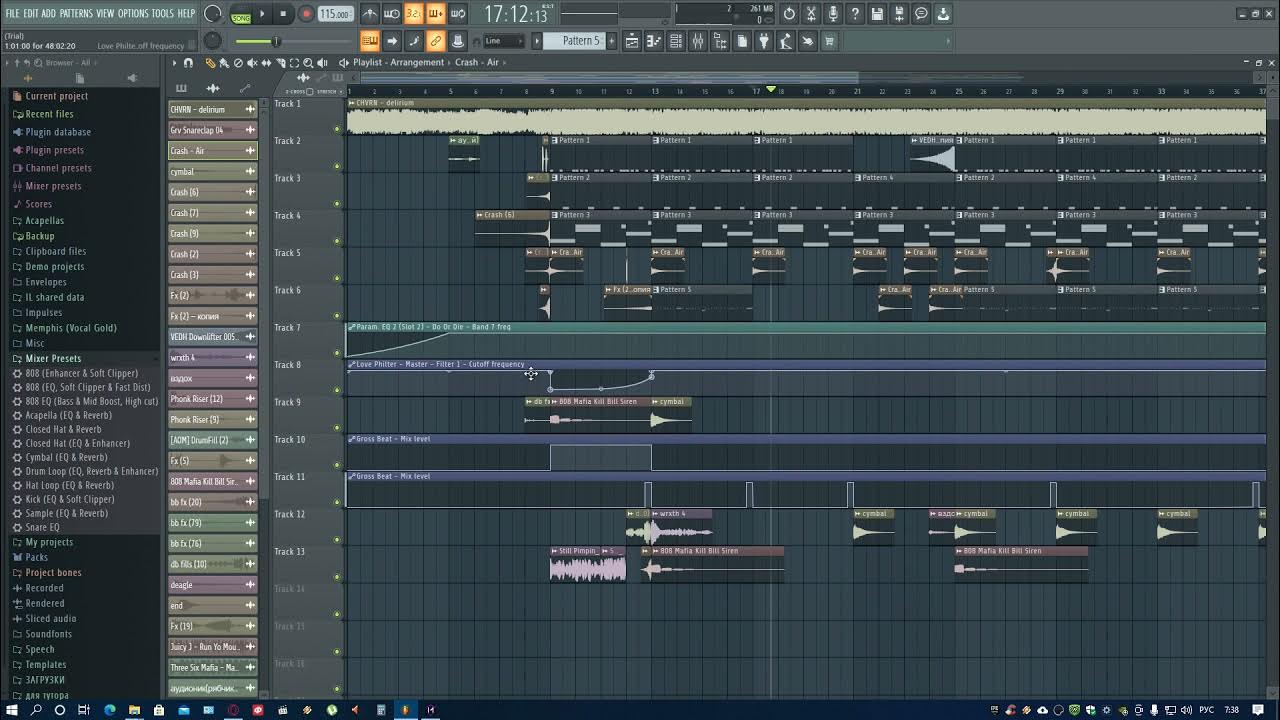1280x720 pixels.
Task: Open the pattern selector arrow before Pattern 5
Action: (536, 41)
